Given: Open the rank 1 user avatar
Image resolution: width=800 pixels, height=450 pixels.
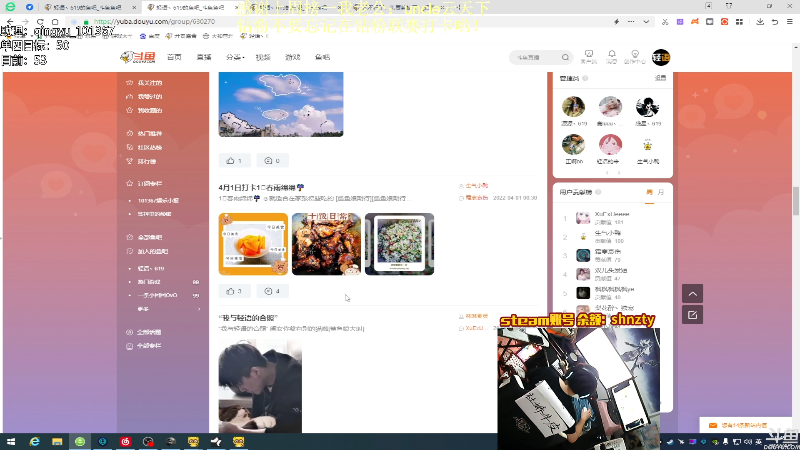Looking at the screenshot, I should click(x=583, y=218).
